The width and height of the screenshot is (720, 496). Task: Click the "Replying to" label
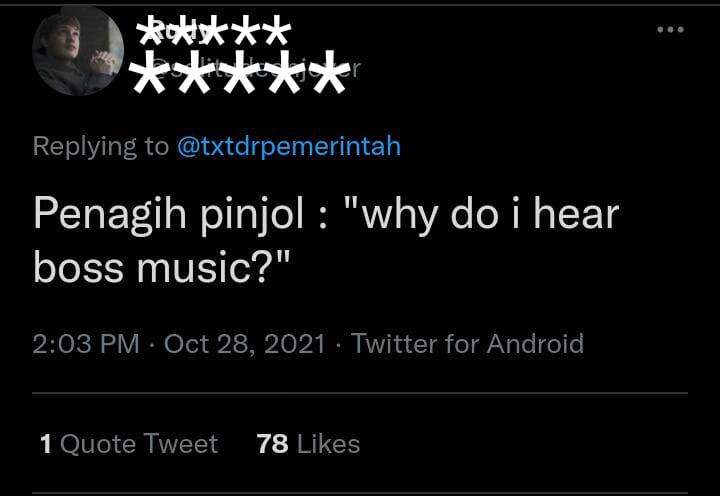coord(101,146)
